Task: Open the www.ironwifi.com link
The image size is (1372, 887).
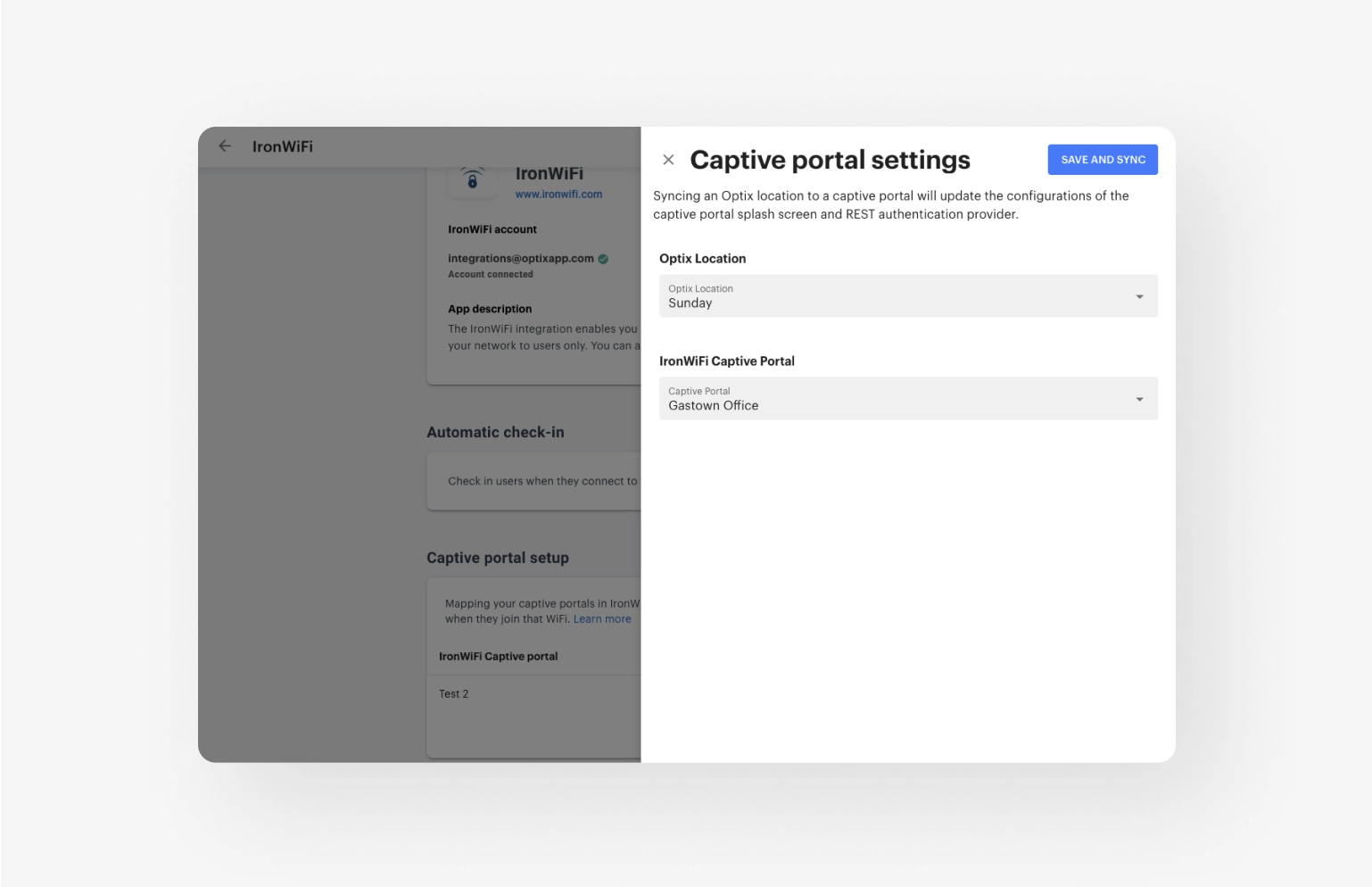Action: click(x=558, y=195)
